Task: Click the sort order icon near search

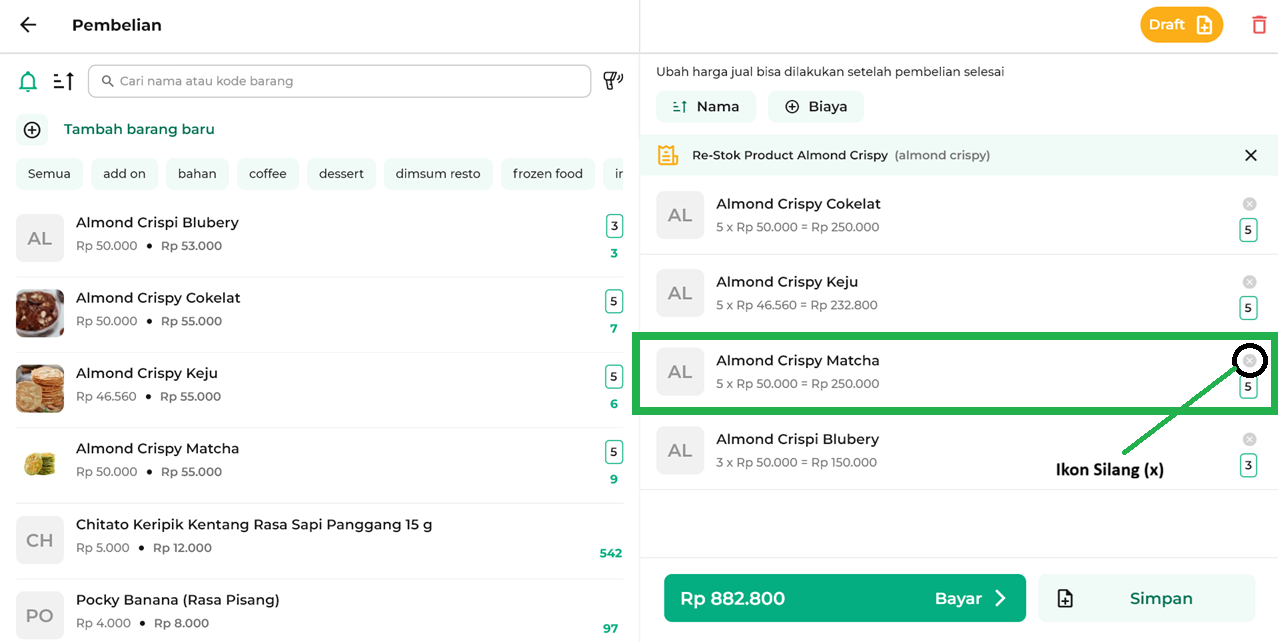Action: coord(63,82)
